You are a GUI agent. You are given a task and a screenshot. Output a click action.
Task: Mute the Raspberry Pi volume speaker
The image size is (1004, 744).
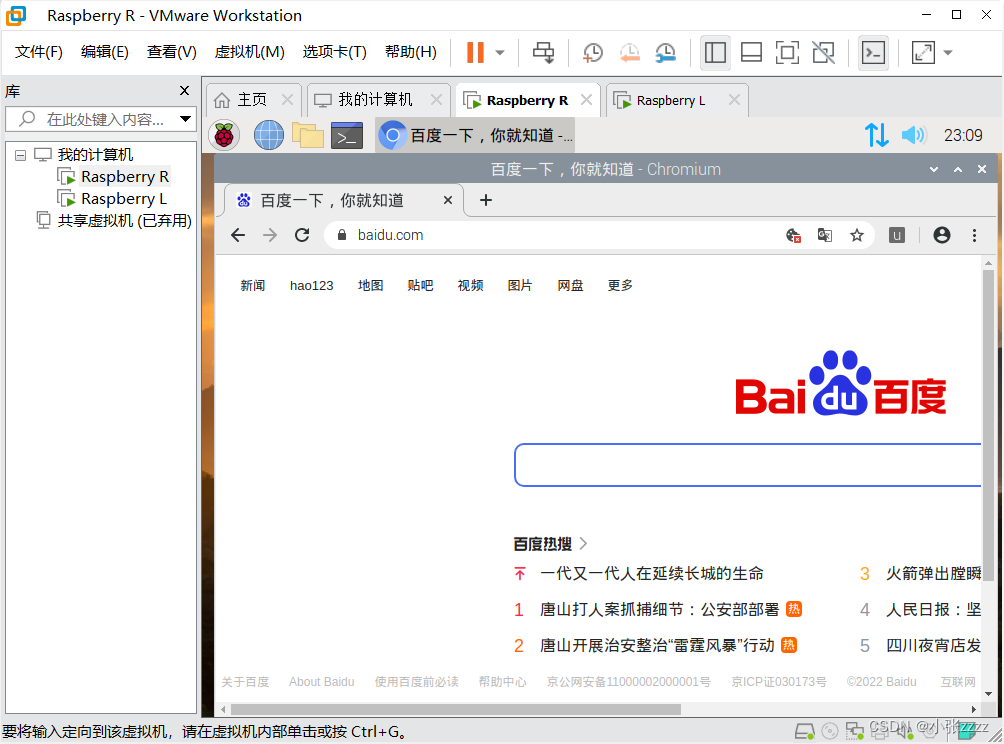913,134
